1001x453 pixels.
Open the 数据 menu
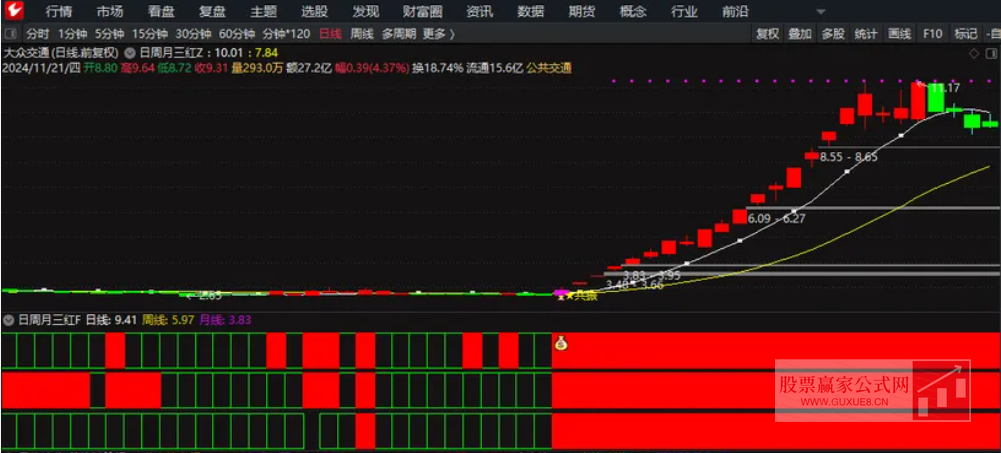click(531, 11)
